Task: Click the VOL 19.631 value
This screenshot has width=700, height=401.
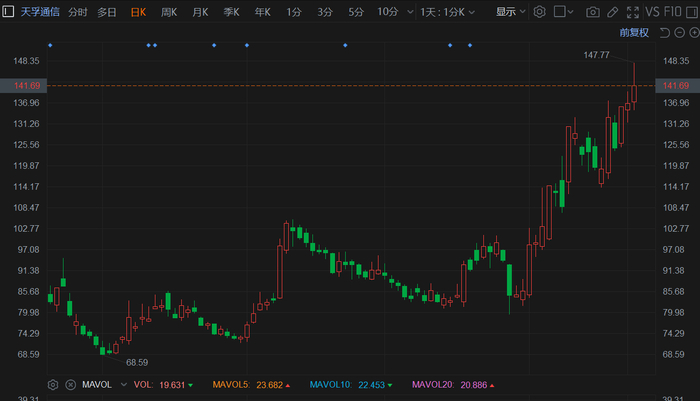Action: pyautogui.click(x=172, y=385)
